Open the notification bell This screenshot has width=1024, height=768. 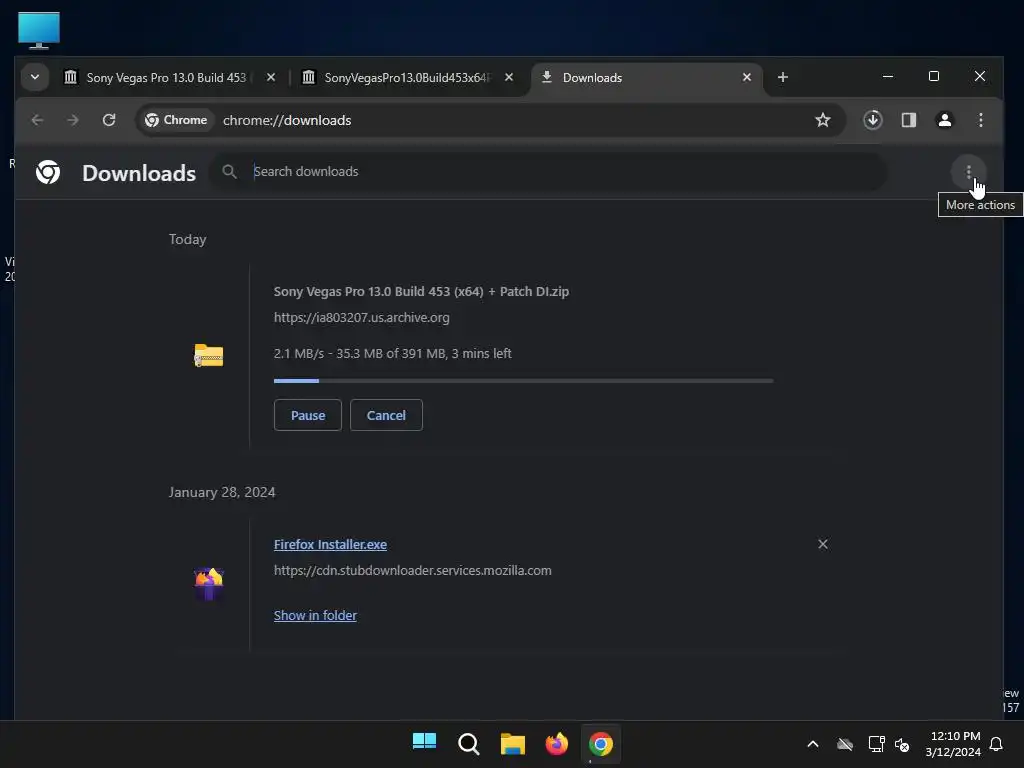coord(996,744)
